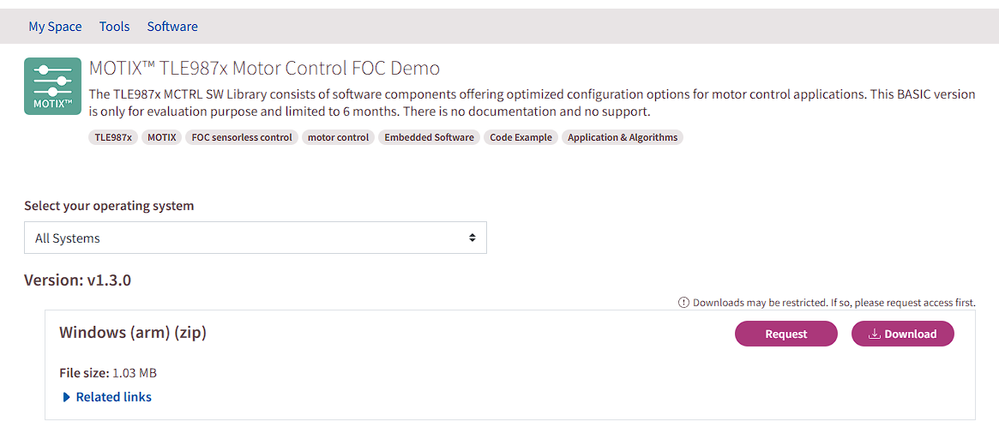Open the operating system dropdown
Viewport: 999px width, 440px height.
coord(255,238)
